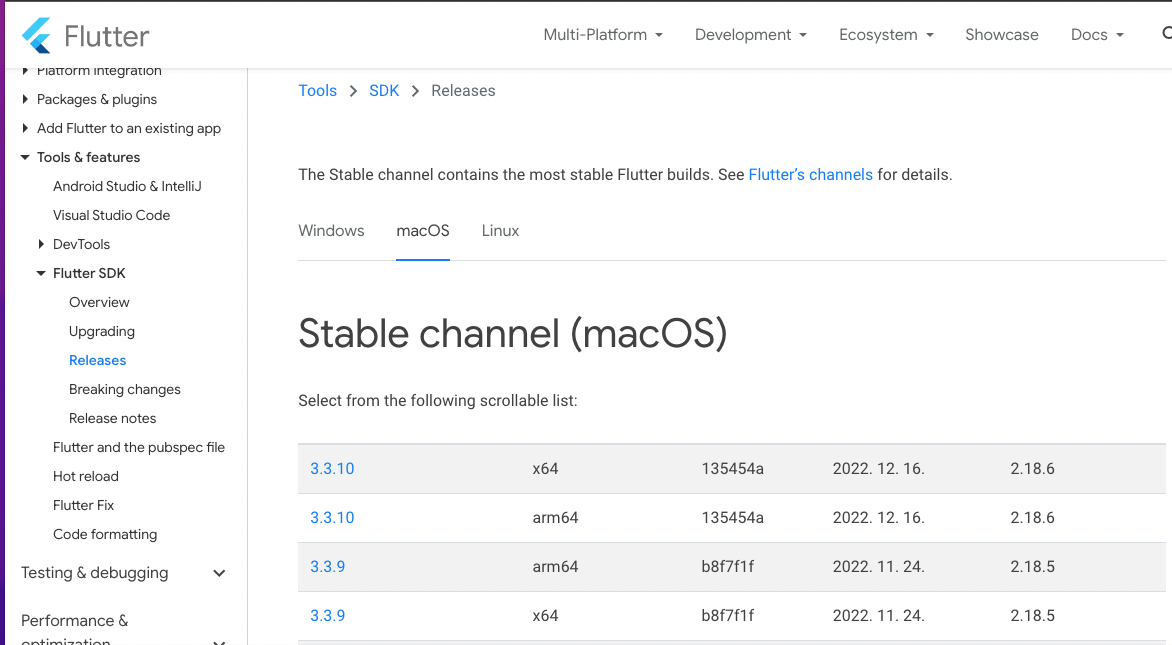Download 3.3.10 x64 release

332,469
